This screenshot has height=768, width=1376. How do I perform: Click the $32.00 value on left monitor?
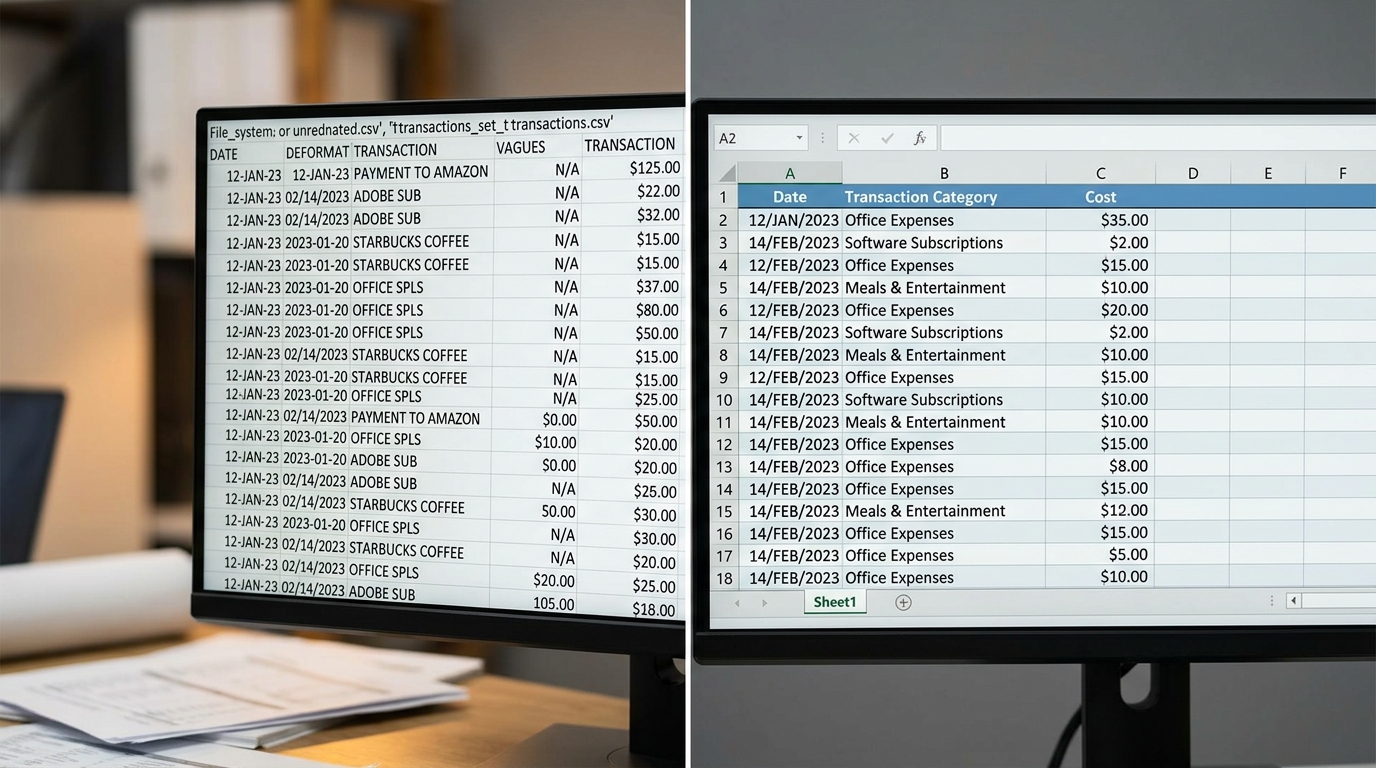coord(658,215)
